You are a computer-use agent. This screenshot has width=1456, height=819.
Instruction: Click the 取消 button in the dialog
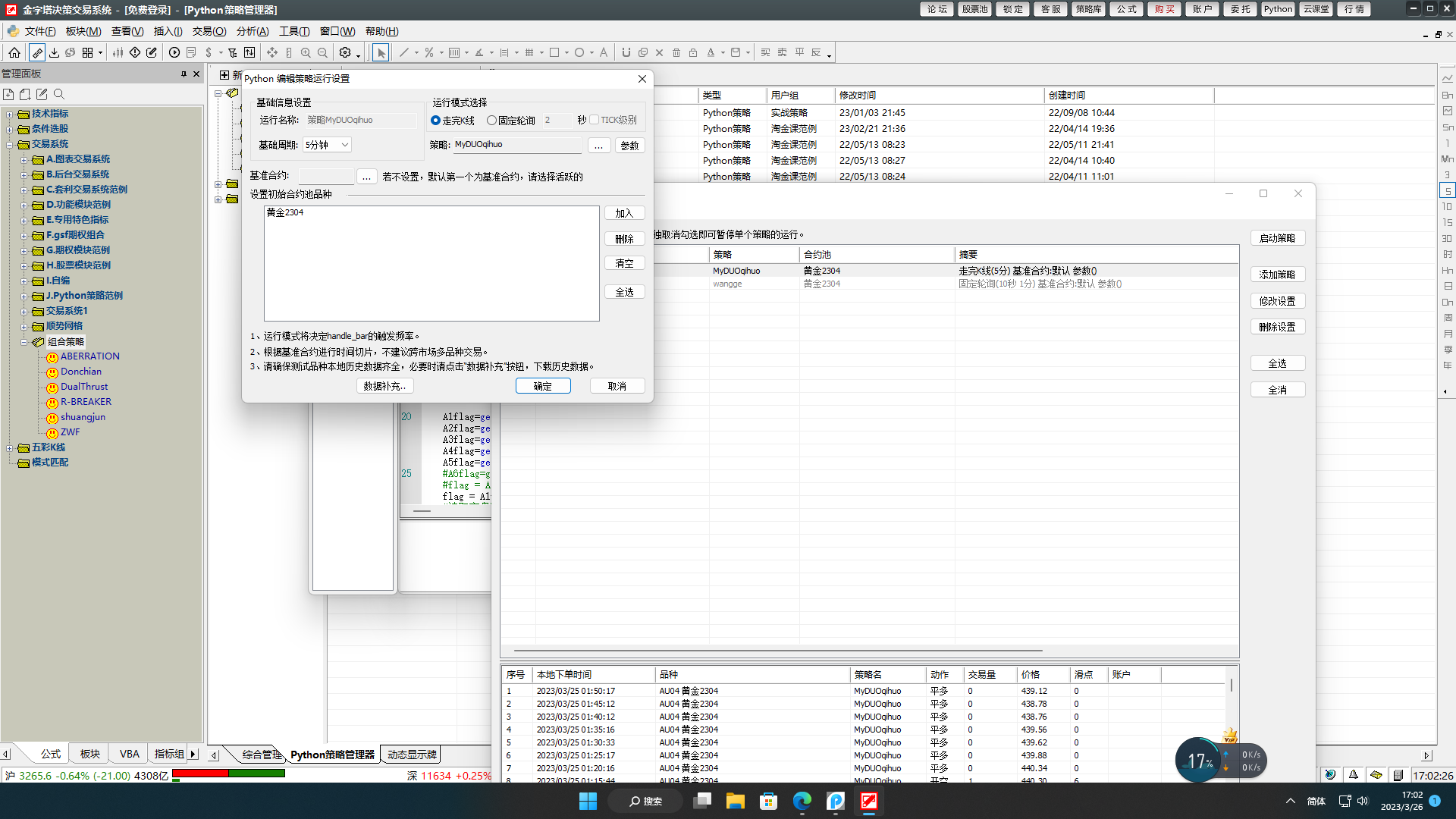tap(617, 386)
